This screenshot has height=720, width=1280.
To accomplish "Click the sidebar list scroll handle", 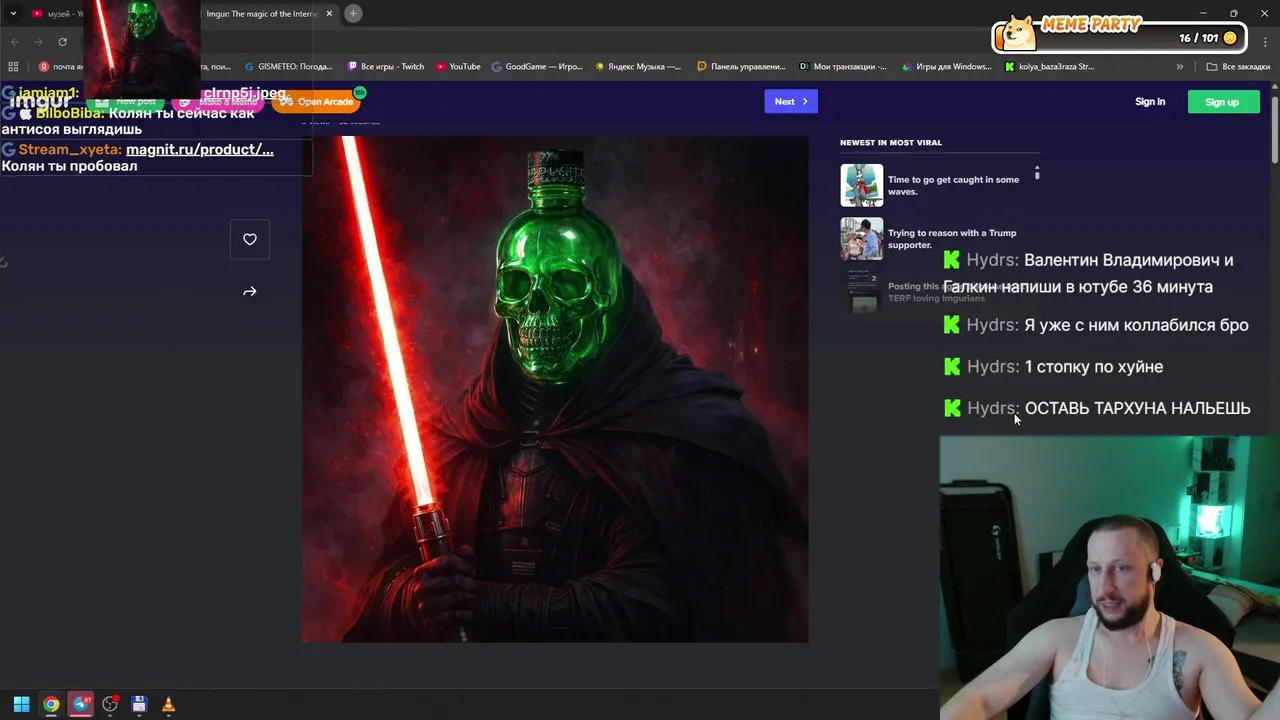I will tap(1037, 173).
